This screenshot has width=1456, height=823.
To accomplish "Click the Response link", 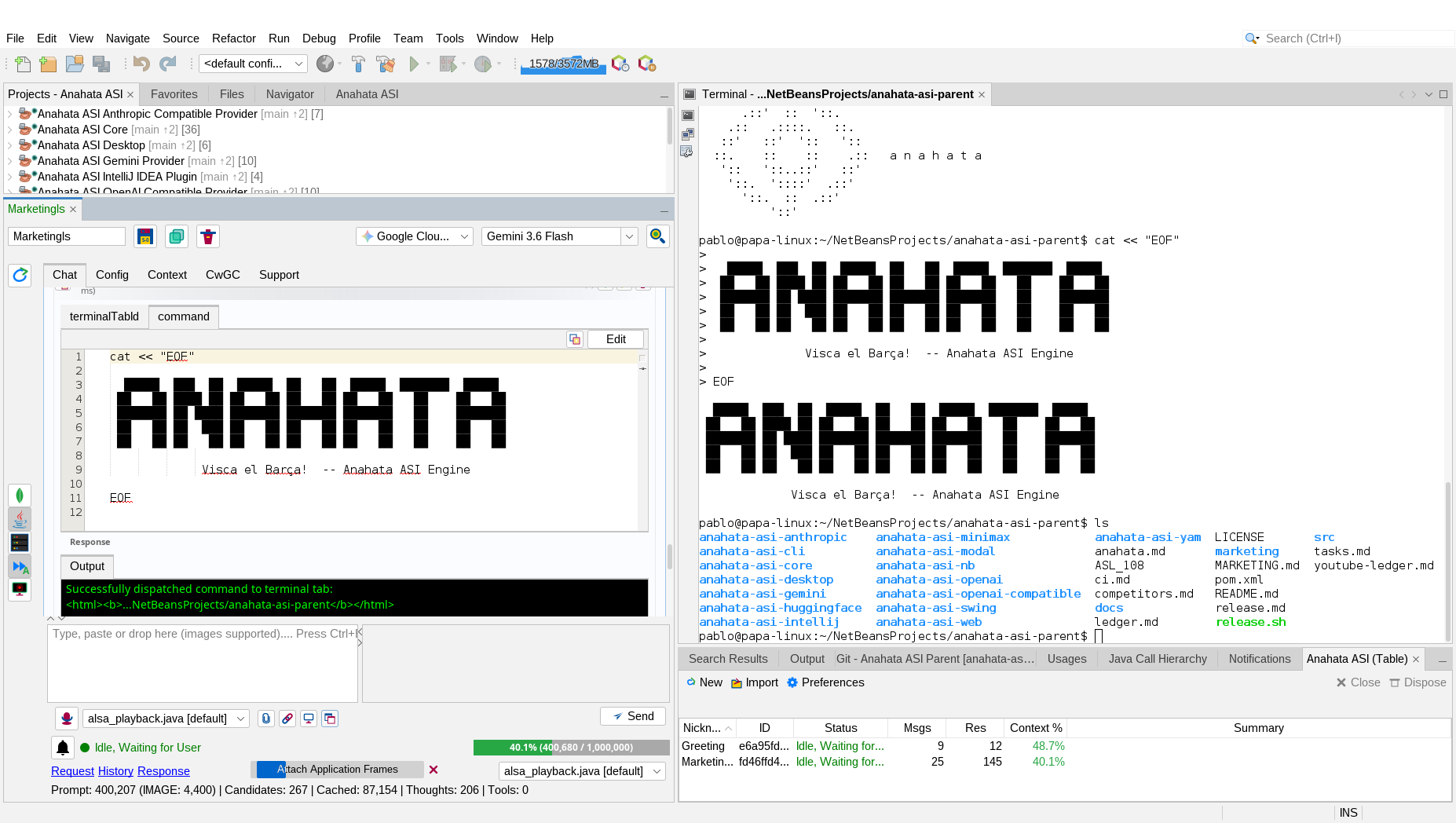I will point(163,771).
